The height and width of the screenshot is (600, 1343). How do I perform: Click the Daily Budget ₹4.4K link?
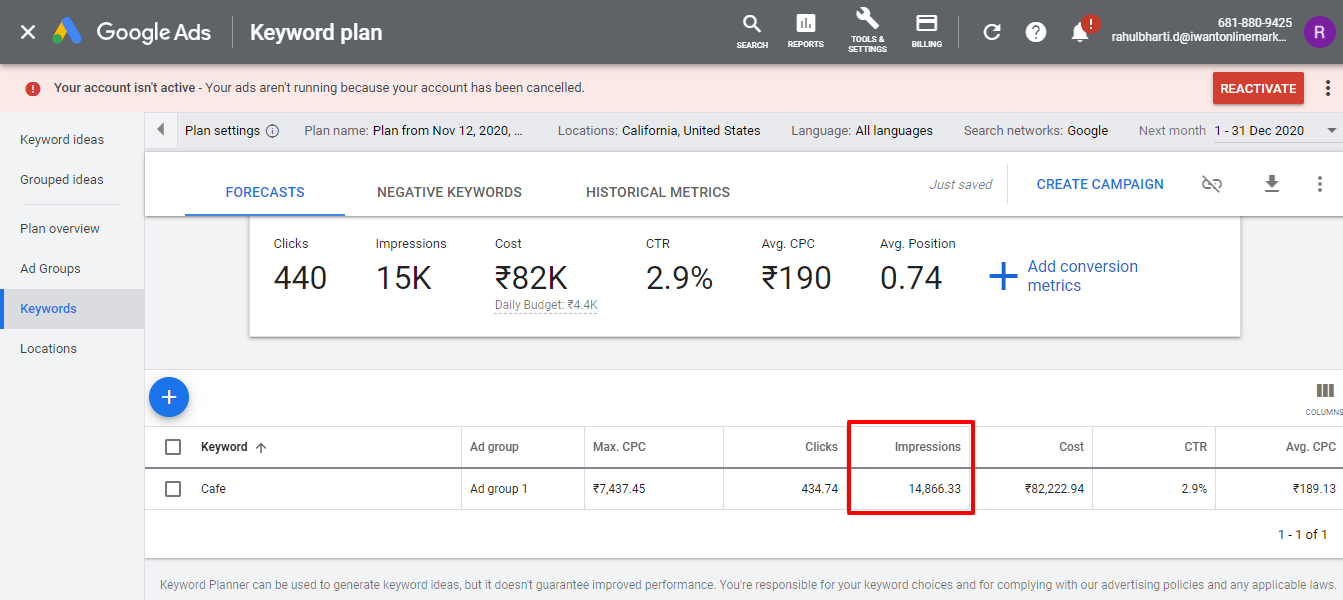pos(546,305)
